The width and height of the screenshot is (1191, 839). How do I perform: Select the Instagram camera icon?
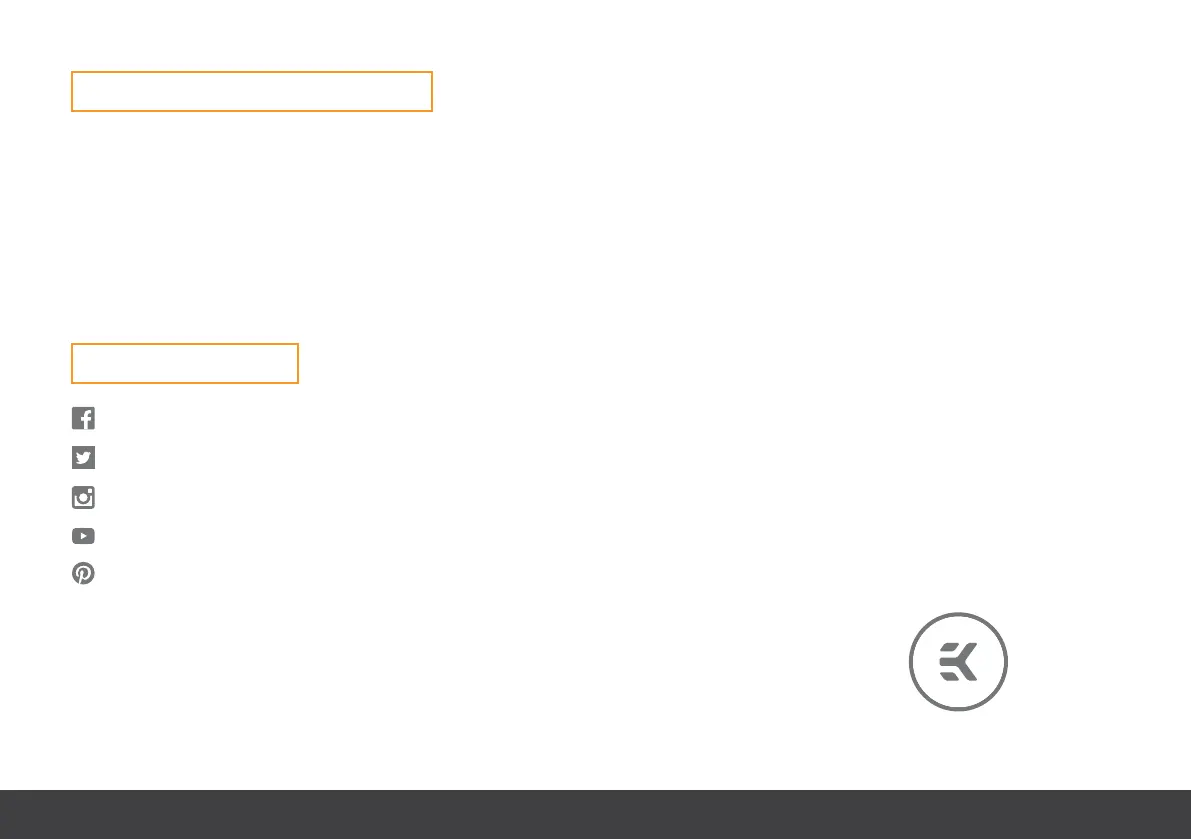[84, 497]
